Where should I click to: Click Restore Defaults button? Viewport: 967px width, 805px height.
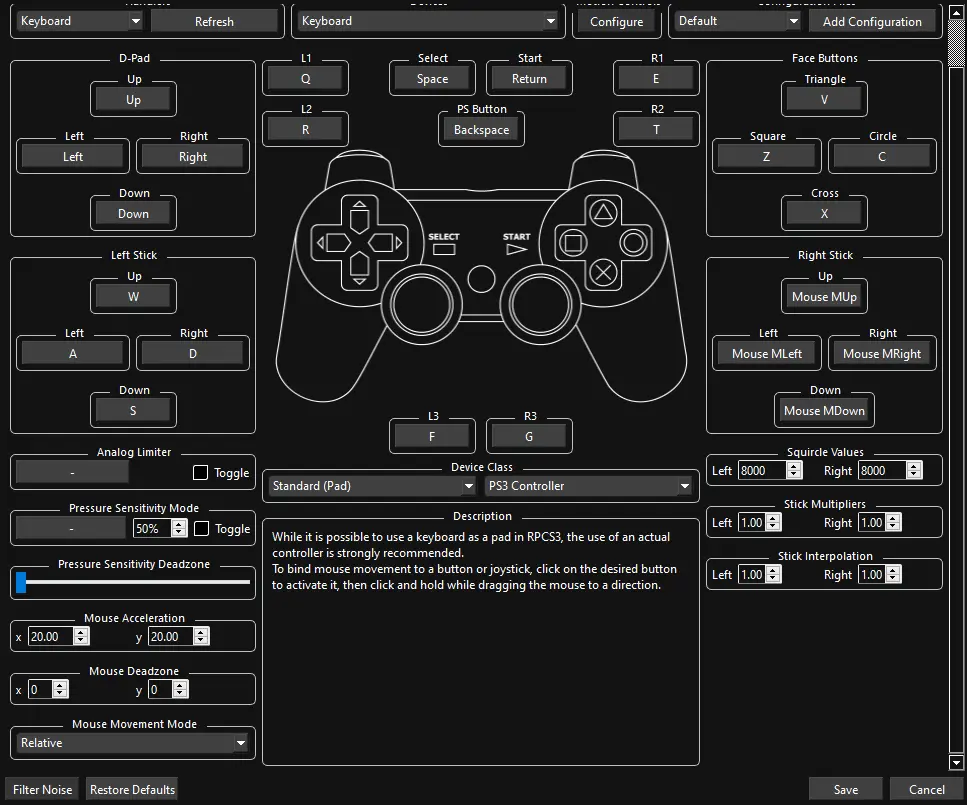132,790
